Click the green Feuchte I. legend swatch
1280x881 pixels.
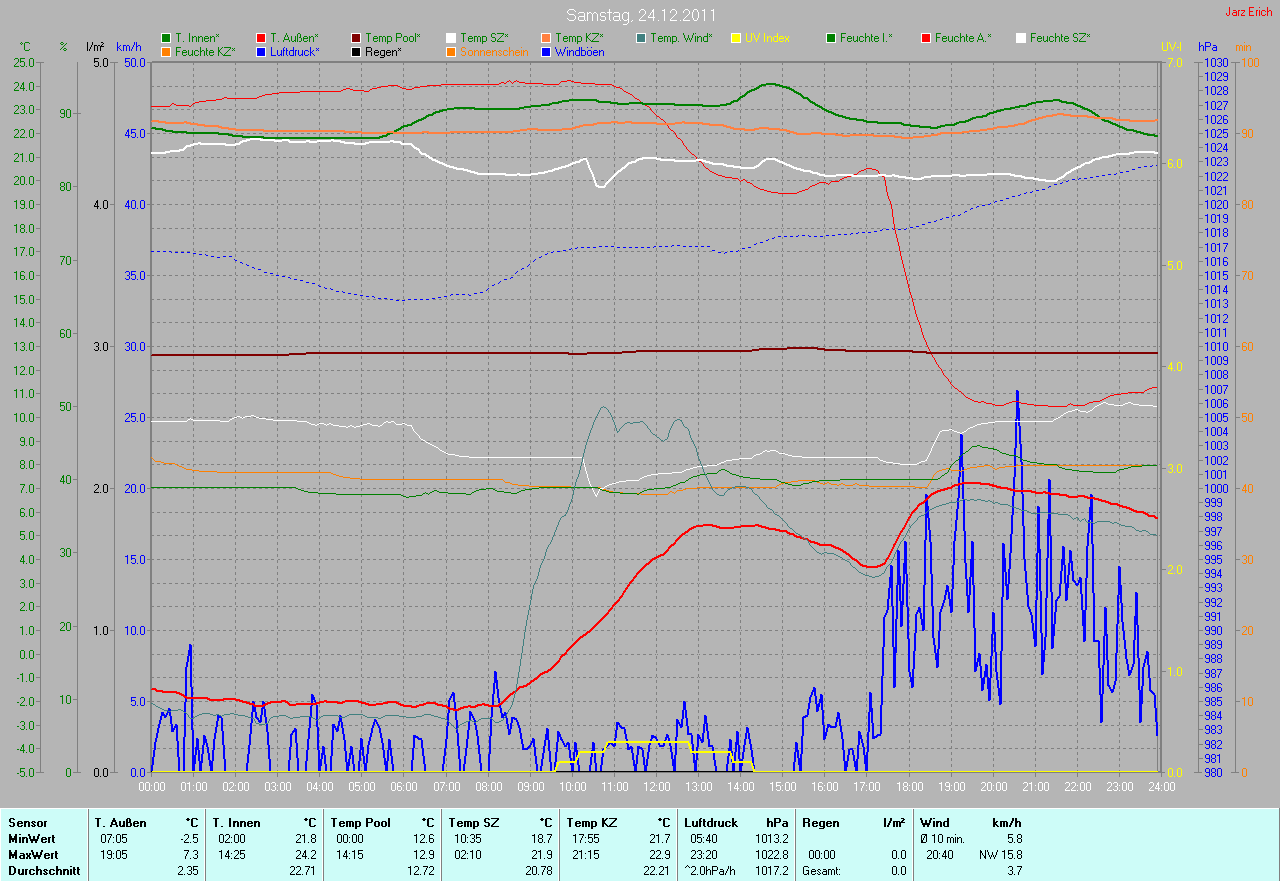tap(831, 38)
